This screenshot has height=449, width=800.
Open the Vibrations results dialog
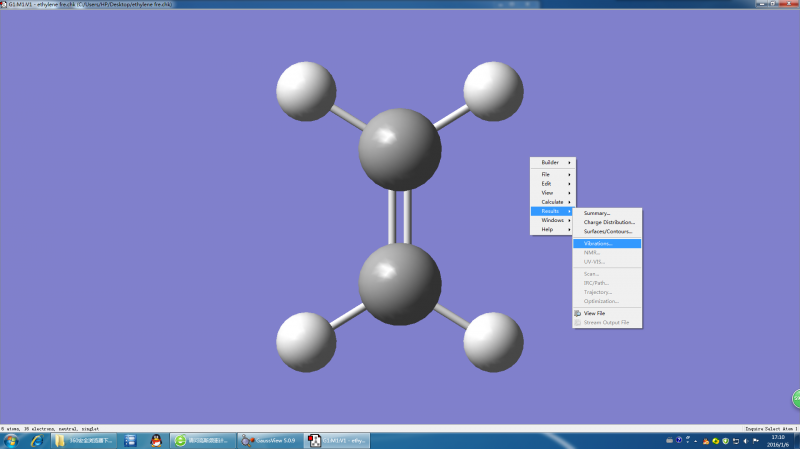pyautogui.click(x=598, y=243)
